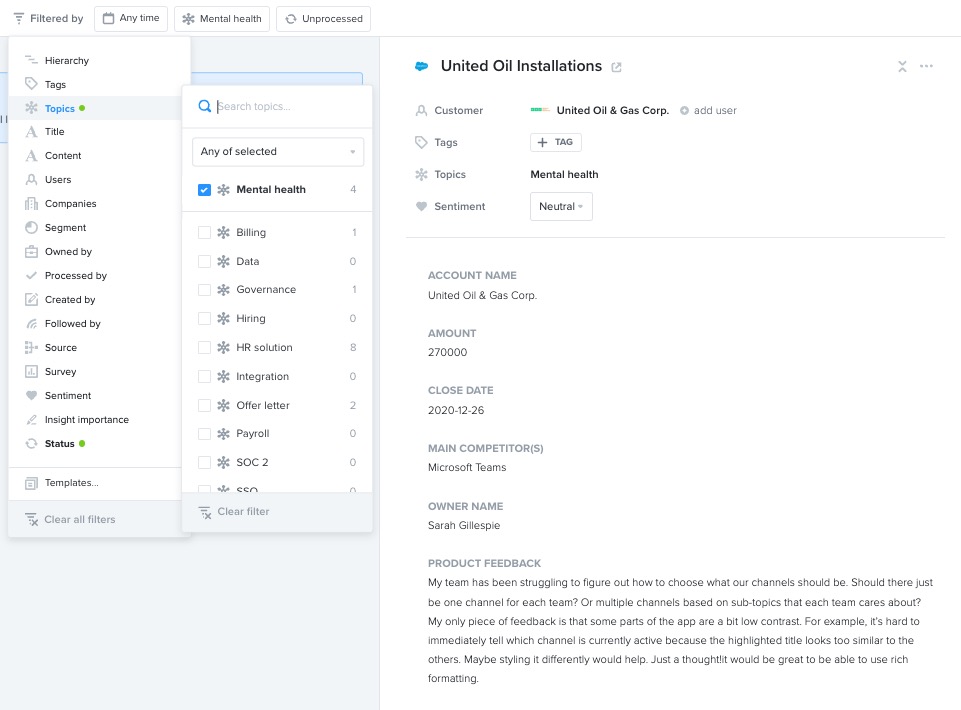Check the HR solution topic checkbox
Image resolution: width=961 pixels, height=710 pixels.
205,347
